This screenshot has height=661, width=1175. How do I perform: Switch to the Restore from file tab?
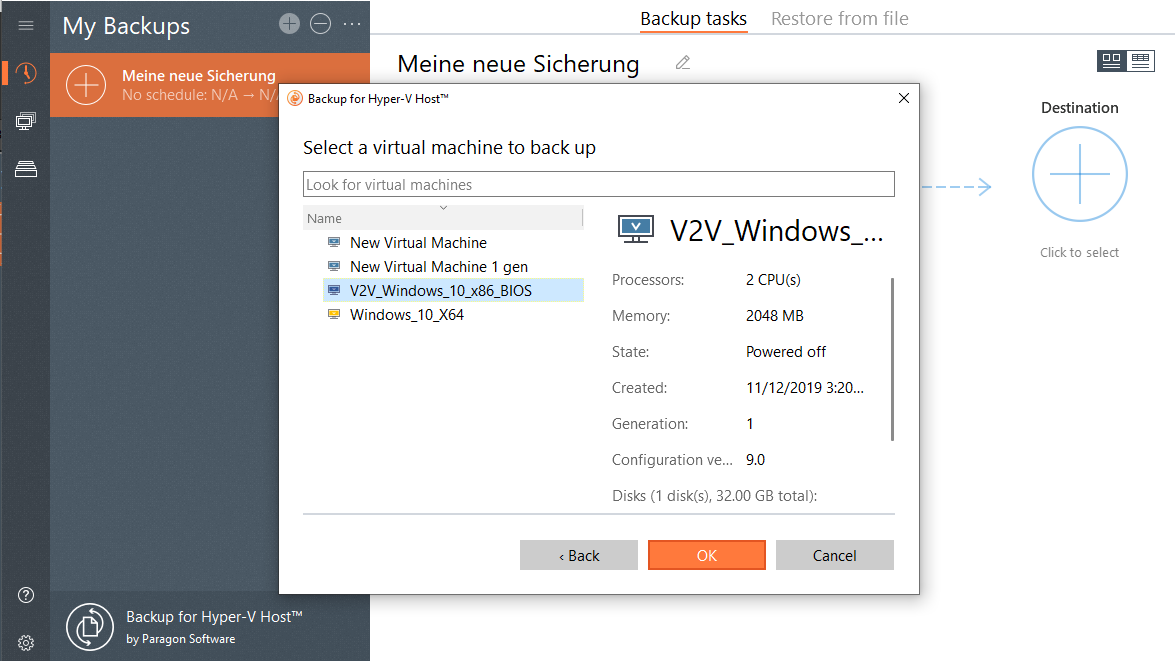coord(840,18)
